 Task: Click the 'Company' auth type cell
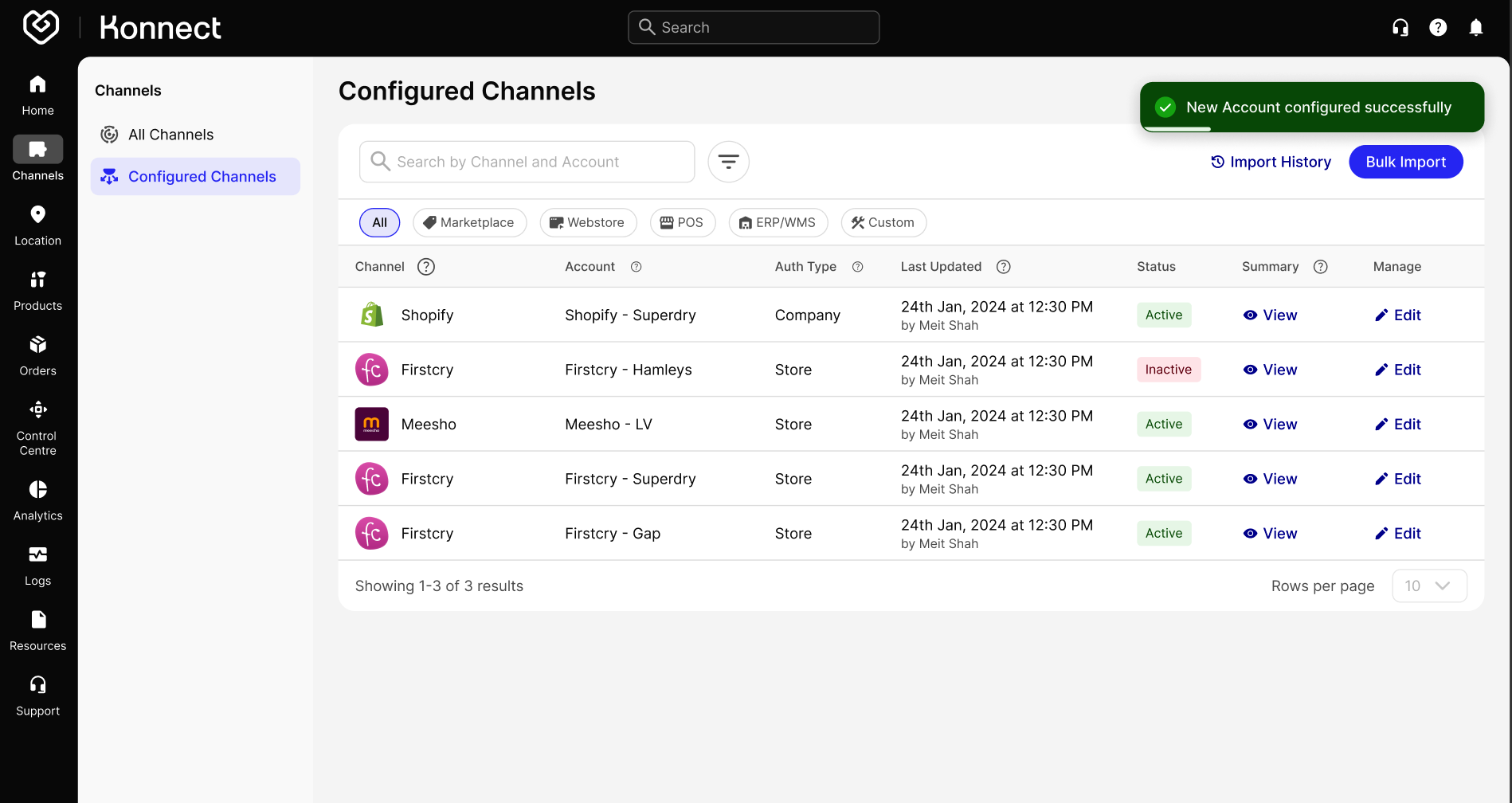pos(808,315)
